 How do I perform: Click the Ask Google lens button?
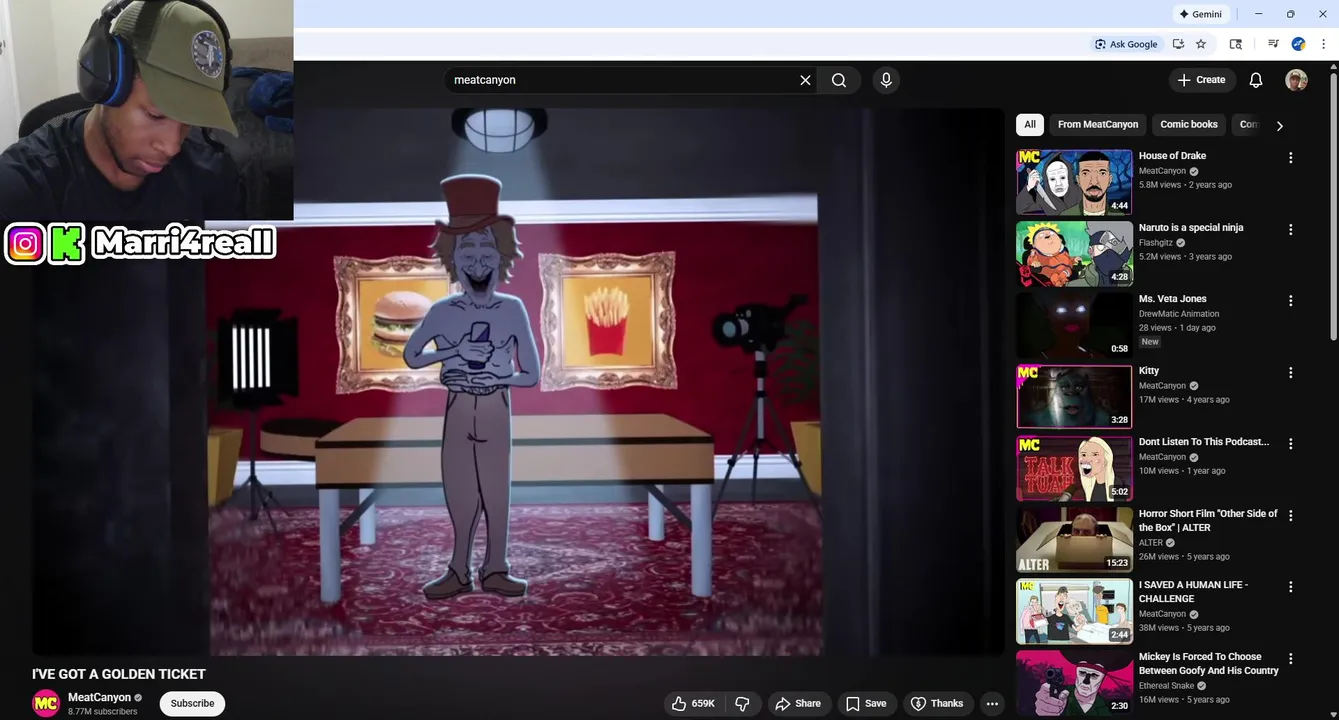tap(1126, 44)
